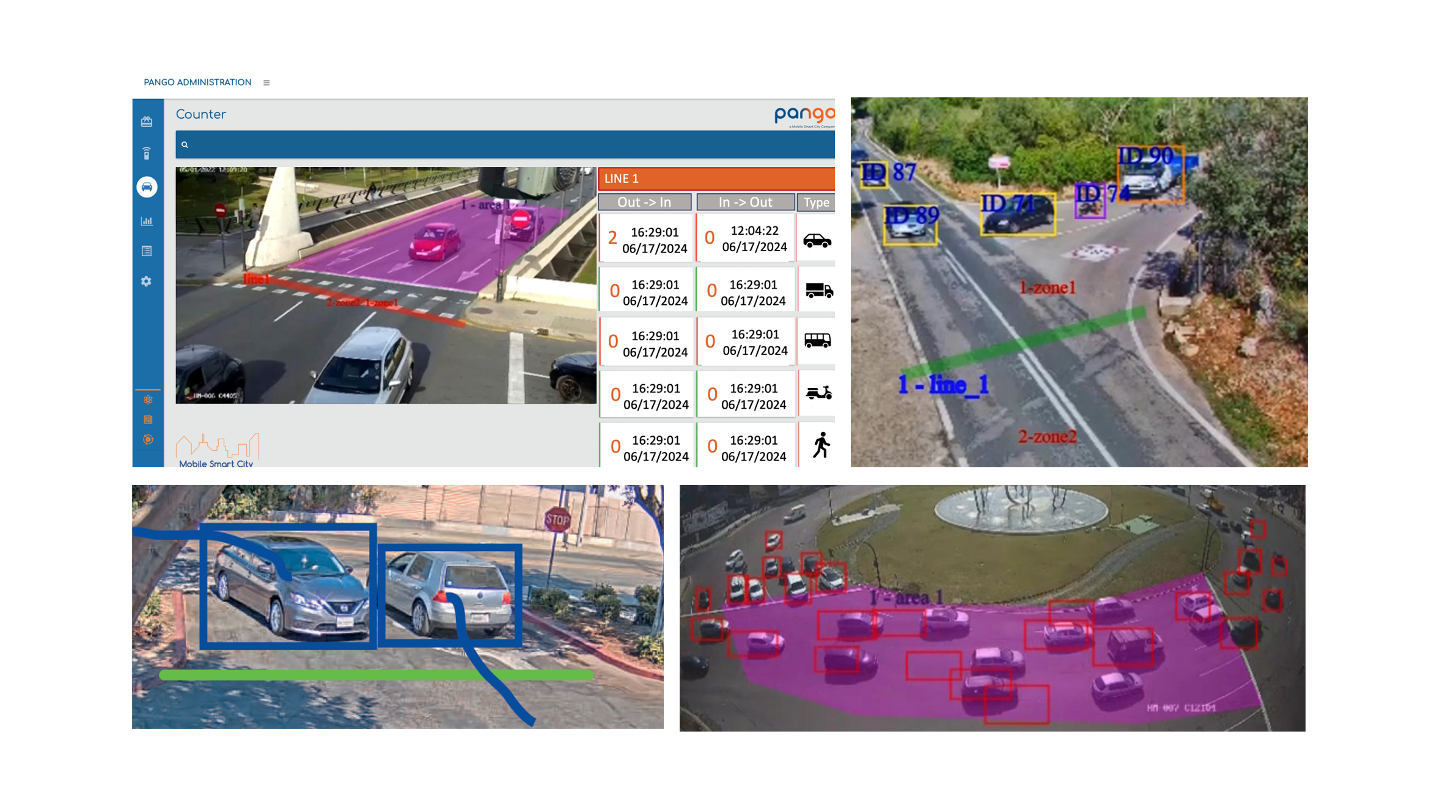The height and width of the screenshot is (810, 1440).
Task: Click the top dashboard icon in sidebar
Action: click(x=147, y=122)
